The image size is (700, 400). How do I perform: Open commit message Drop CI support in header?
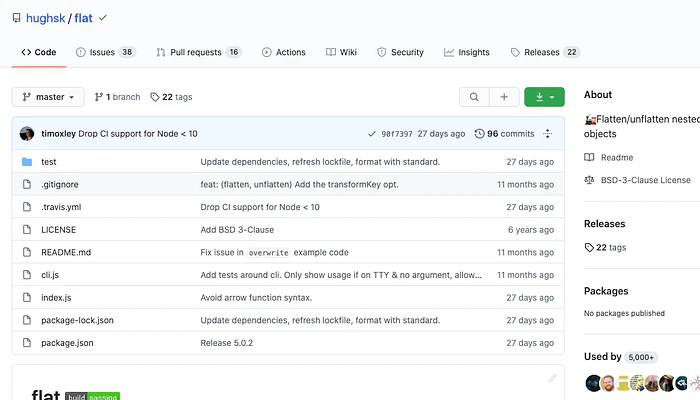coord(138,133)
